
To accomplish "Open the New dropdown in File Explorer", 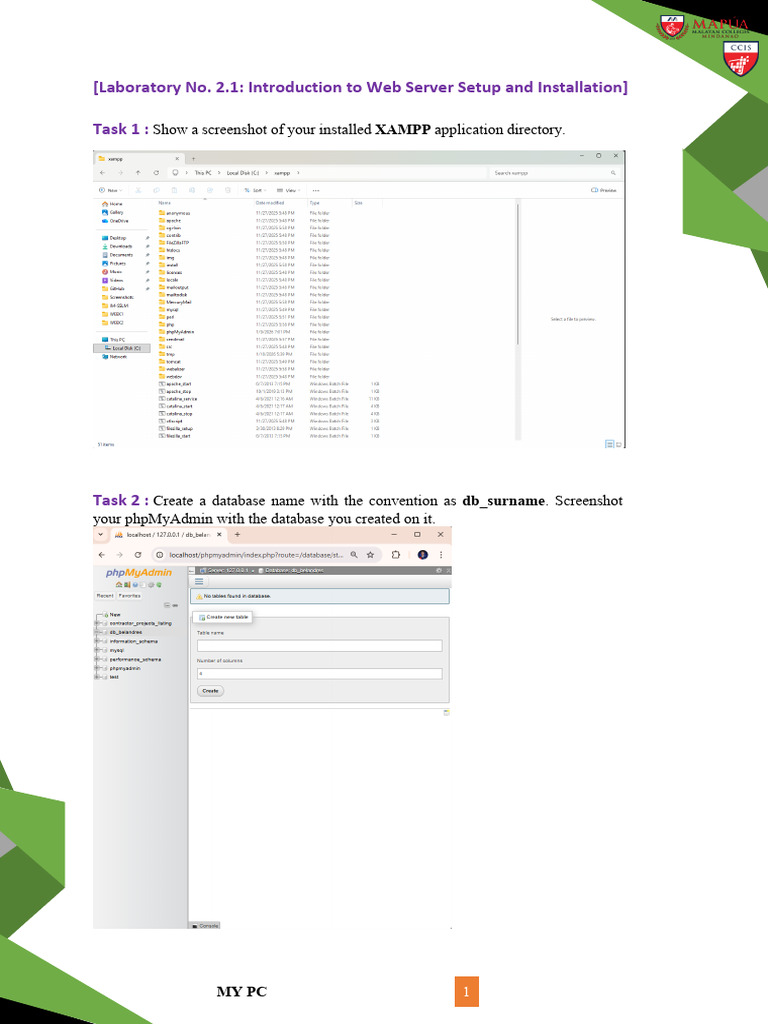I will click(x=110, y=191).
